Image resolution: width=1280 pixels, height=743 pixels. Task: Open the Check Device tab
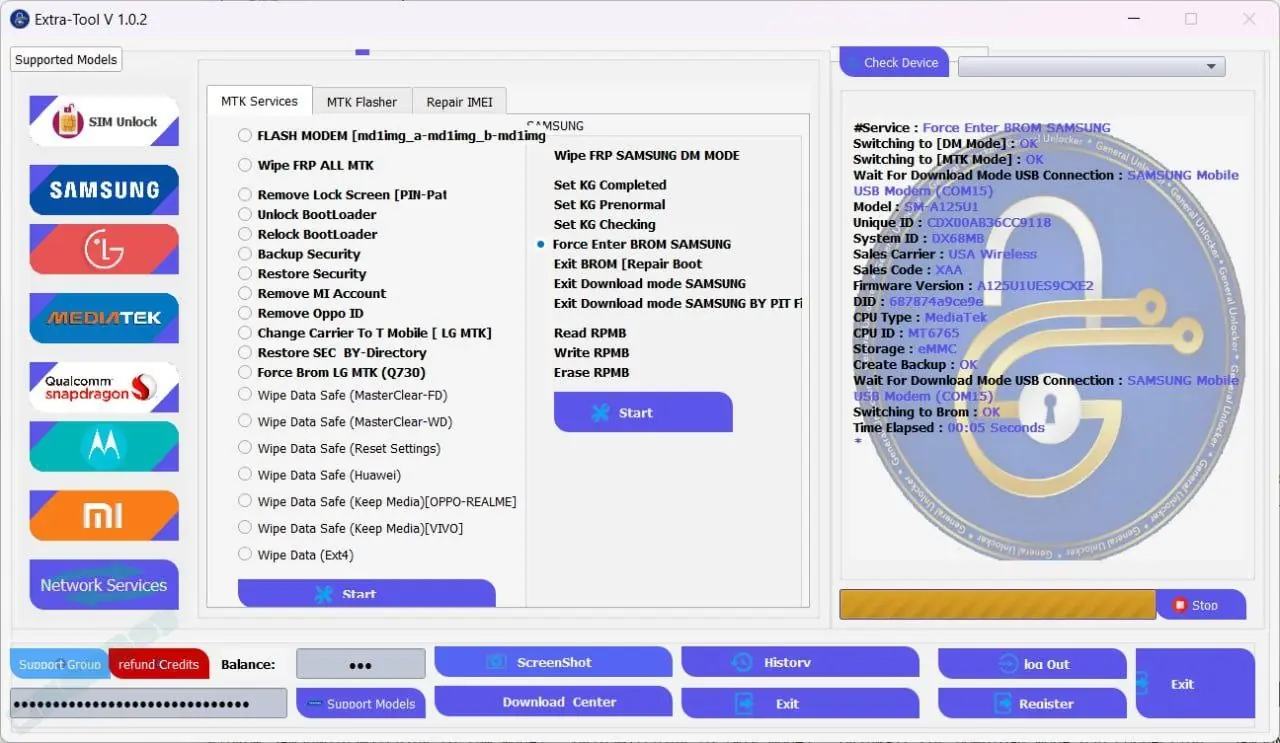[893, 62]
